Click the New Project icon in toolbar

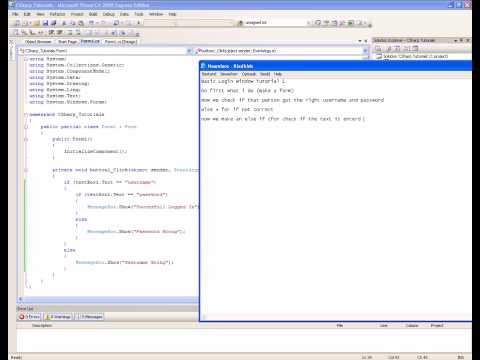(x=17, y=23)
